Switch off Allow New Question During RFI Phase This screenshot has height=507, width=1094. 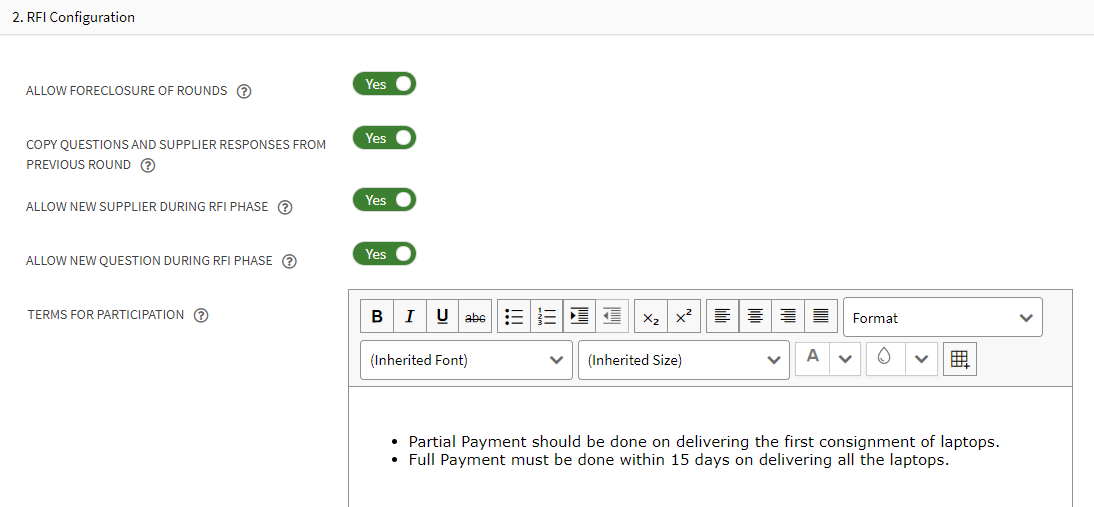click(384, 254)
